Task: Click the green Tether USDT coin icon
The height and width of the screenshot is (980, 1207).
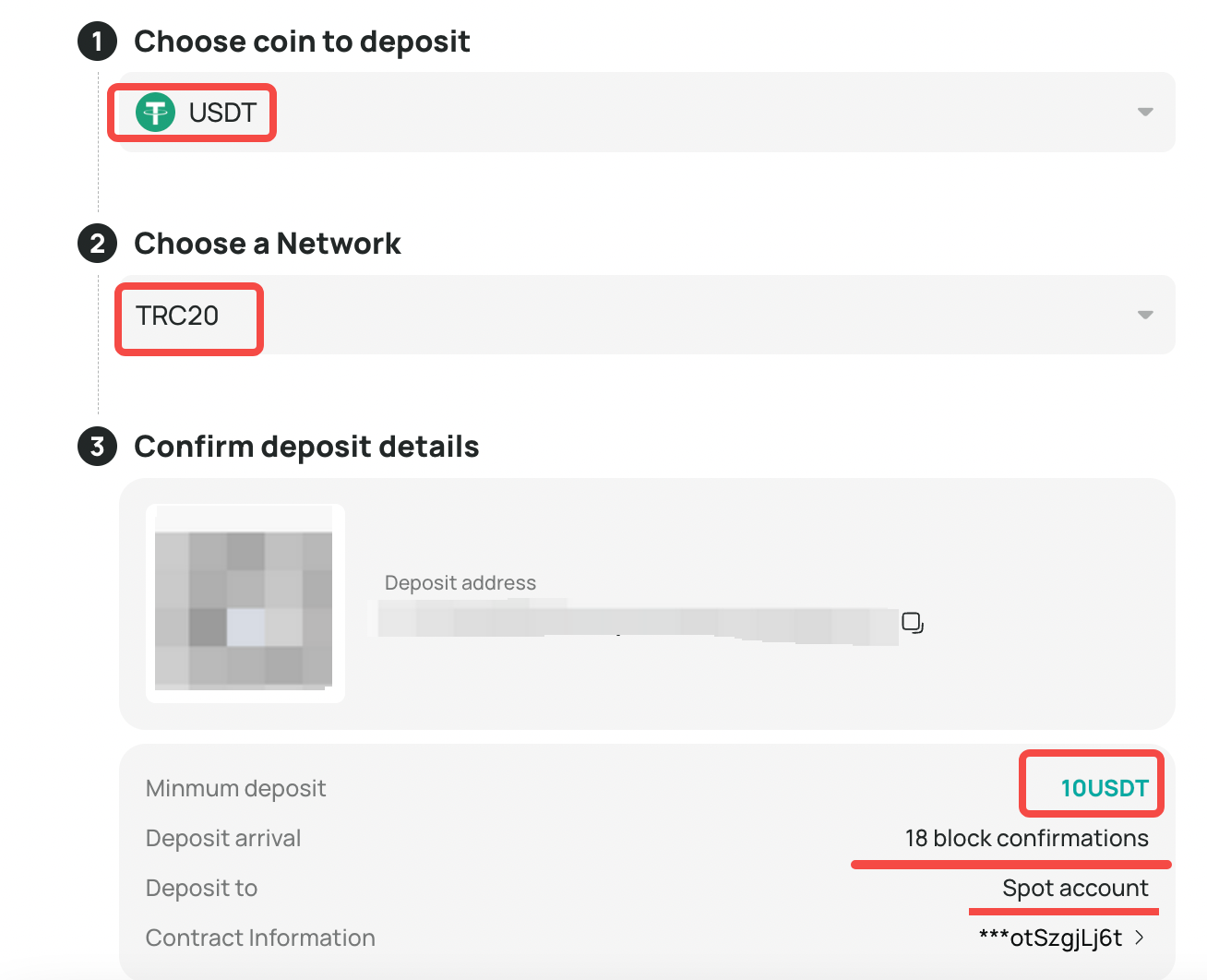Action: tap(155, 113)
